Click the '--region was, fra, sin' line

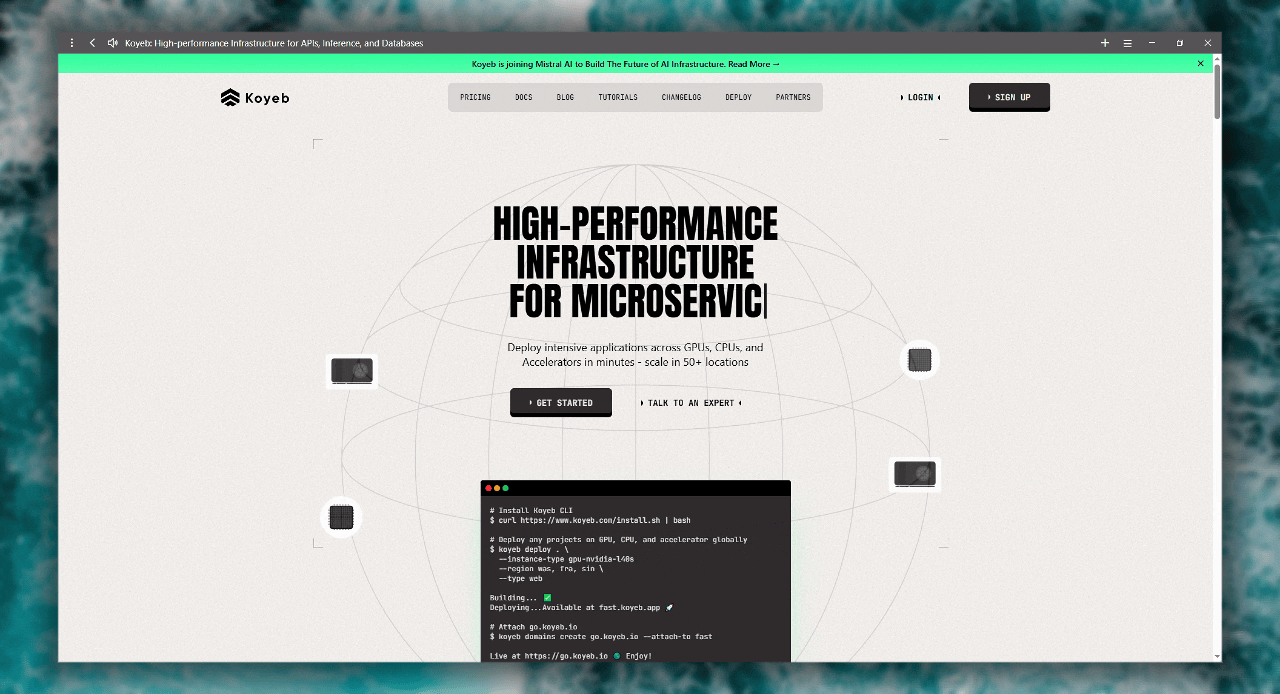click(x=551, y=569)
